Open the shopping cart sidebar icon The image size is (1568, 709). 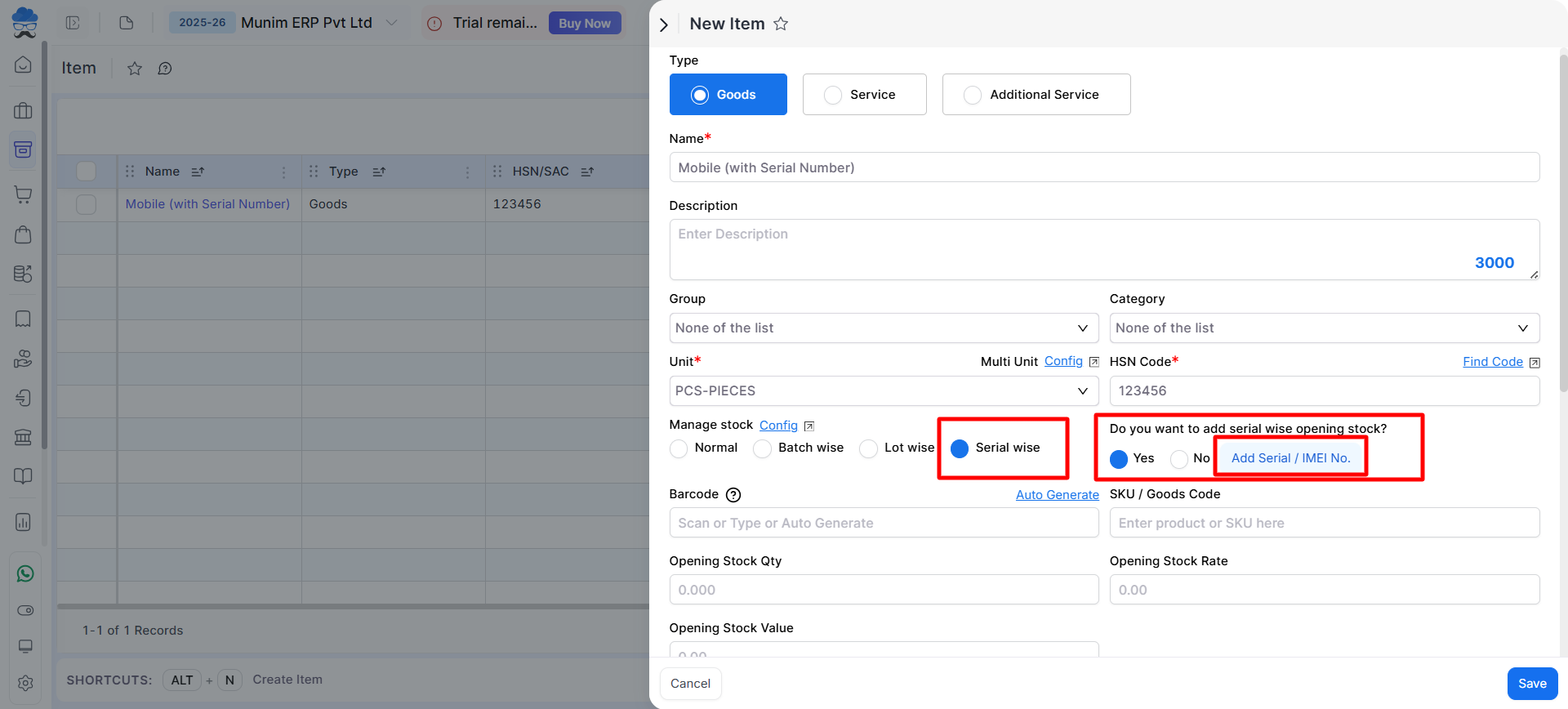click(23, 194)
